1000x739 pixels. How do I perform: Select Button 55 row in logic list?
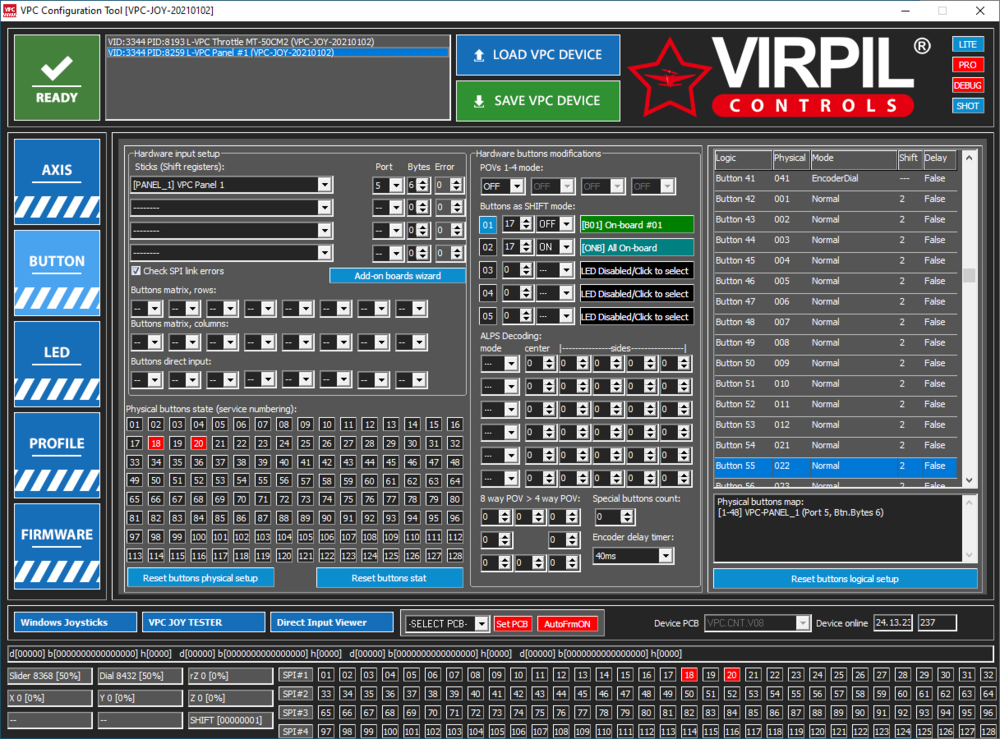coord(835,466)
